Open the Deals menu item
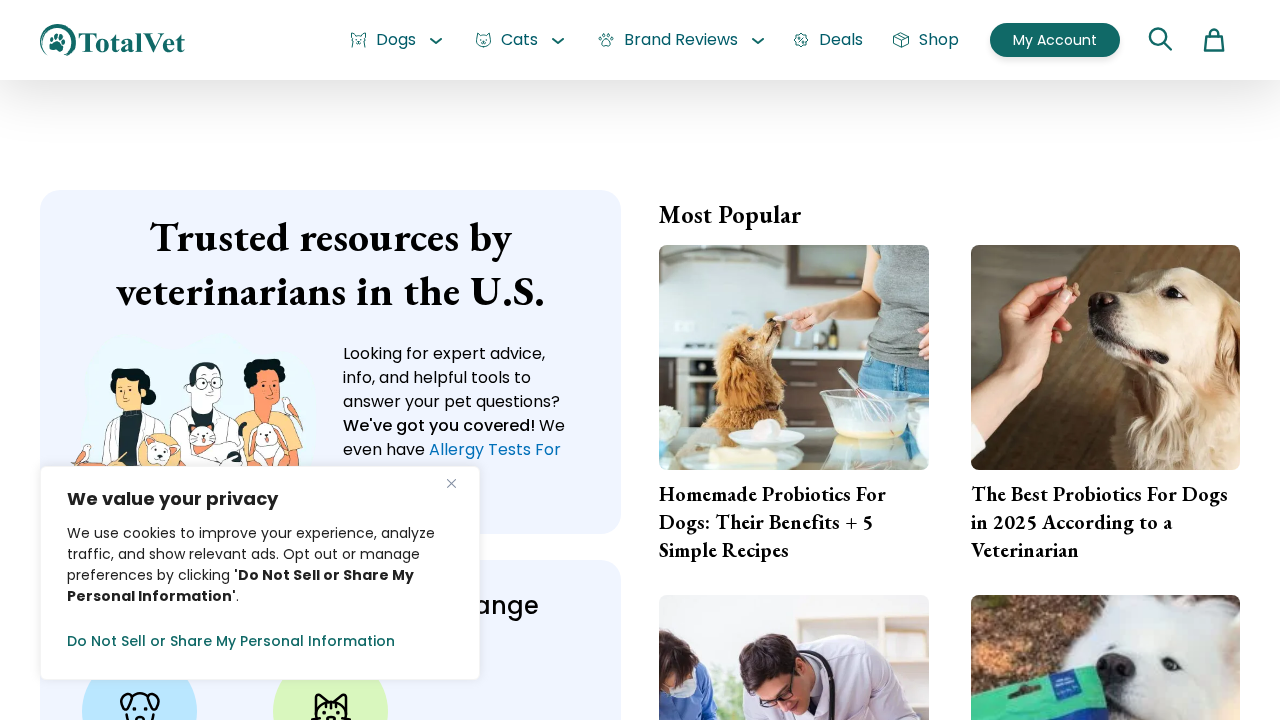 pyautogui.click(x=841, y=40)
